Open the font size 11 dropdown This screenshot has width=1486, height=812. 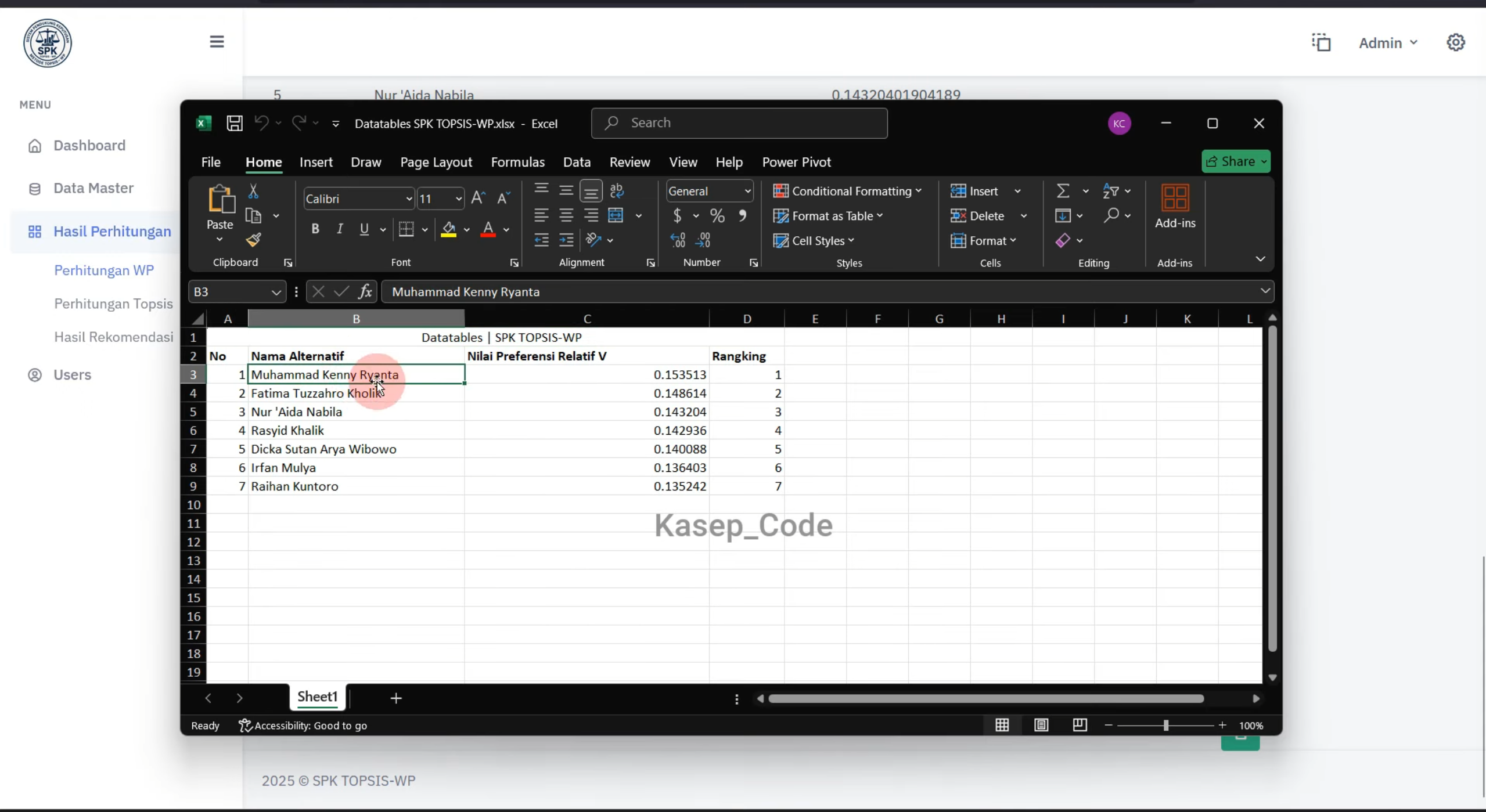pos(459,199)
